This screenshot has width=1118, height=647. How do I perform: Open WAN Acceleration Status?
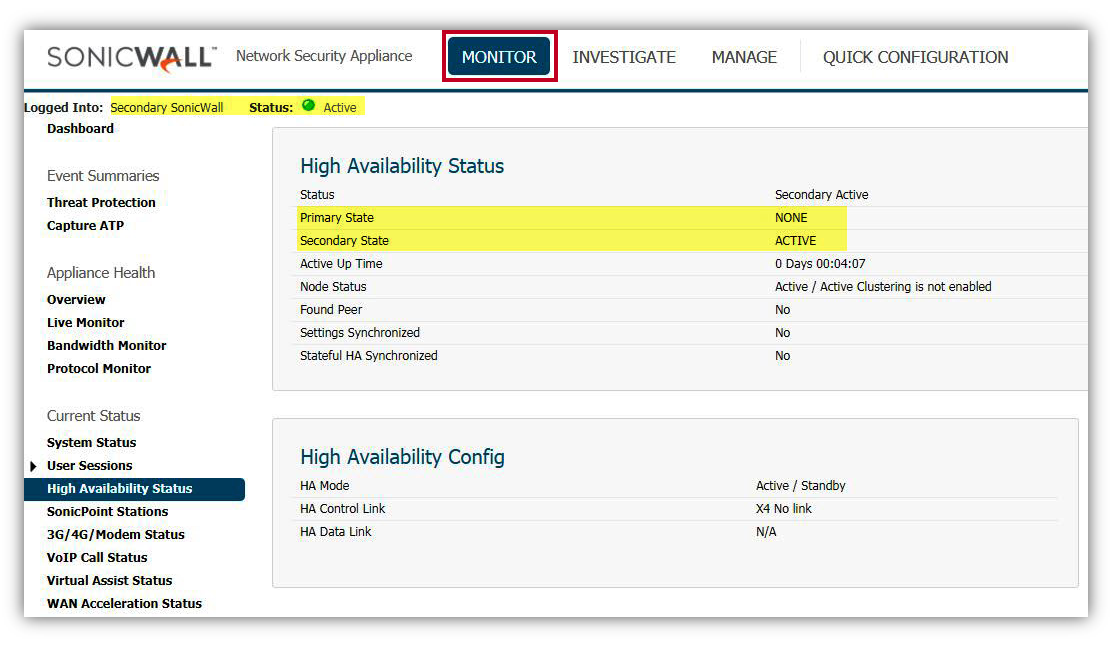click(125, 603)
